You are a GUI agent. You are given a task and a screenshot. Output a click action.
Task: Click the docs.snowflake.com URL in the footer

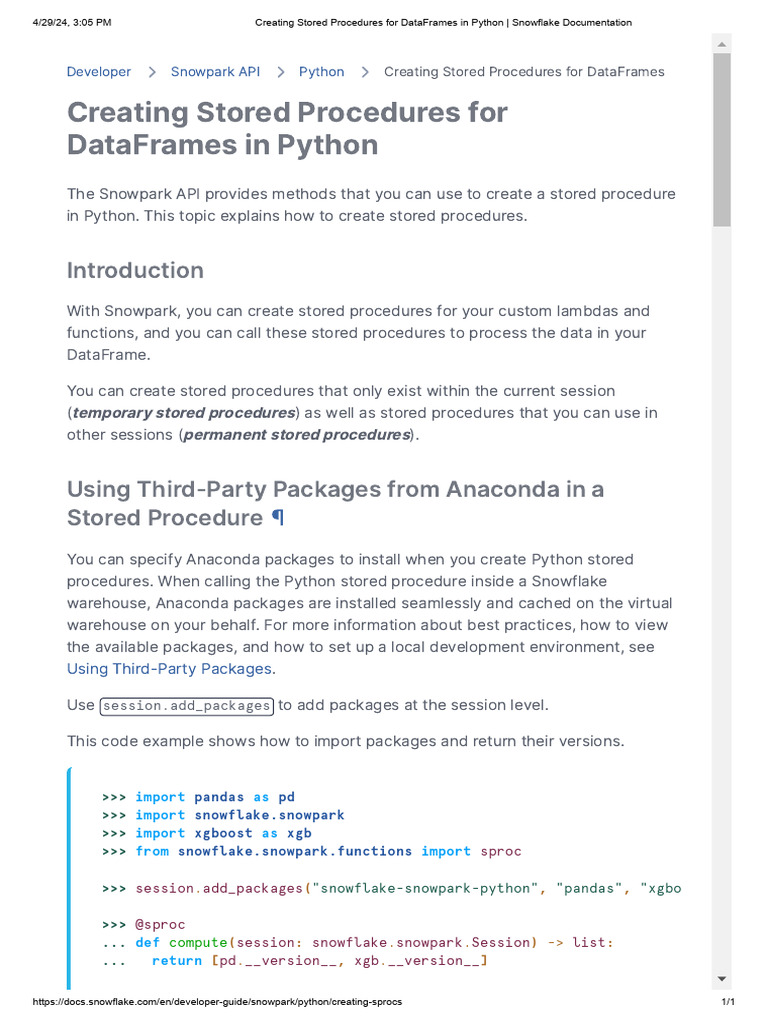[x=217, y=1002]
